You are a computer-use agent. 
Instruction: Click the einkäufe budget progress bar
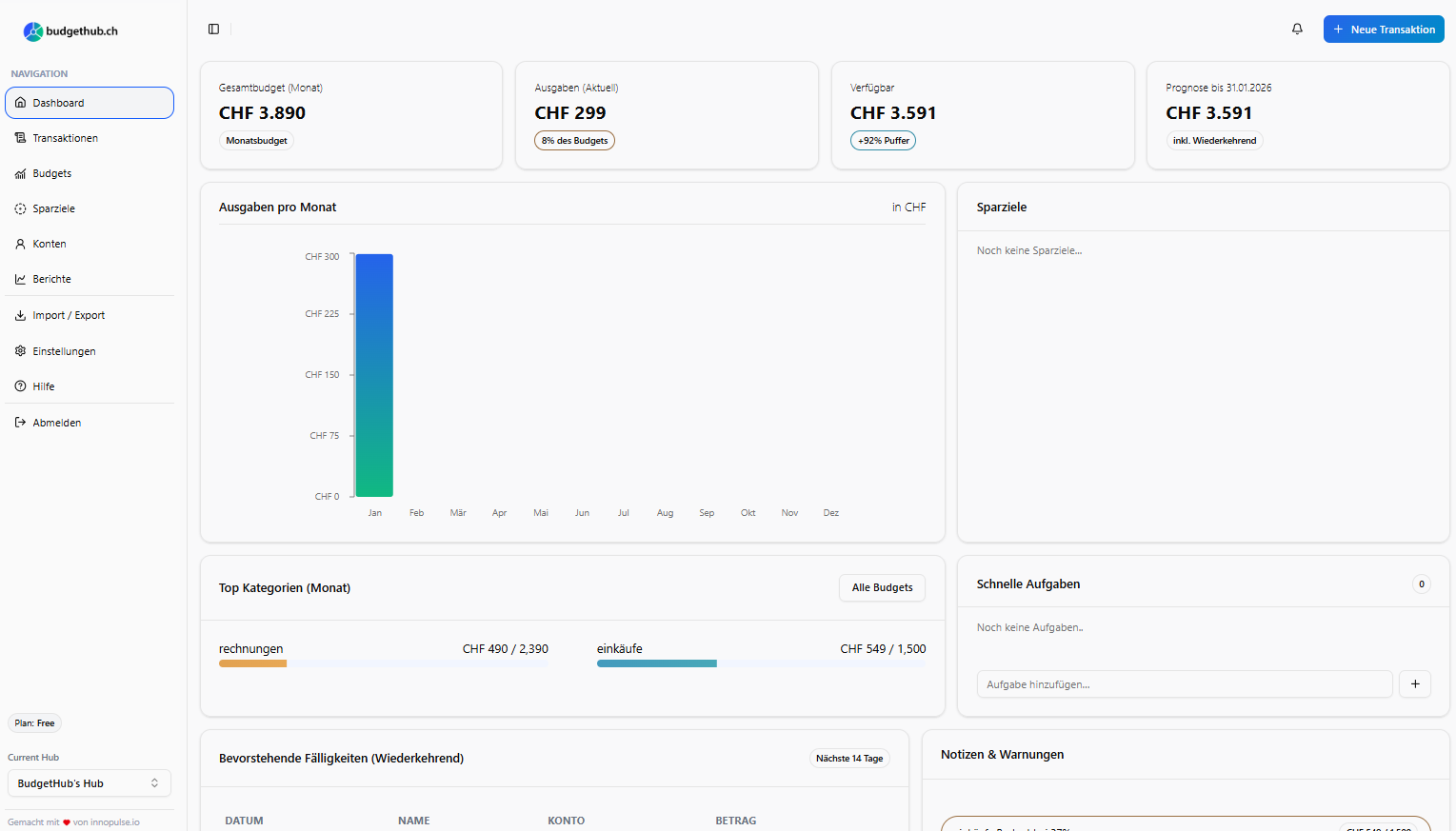[x=761, y=663]
